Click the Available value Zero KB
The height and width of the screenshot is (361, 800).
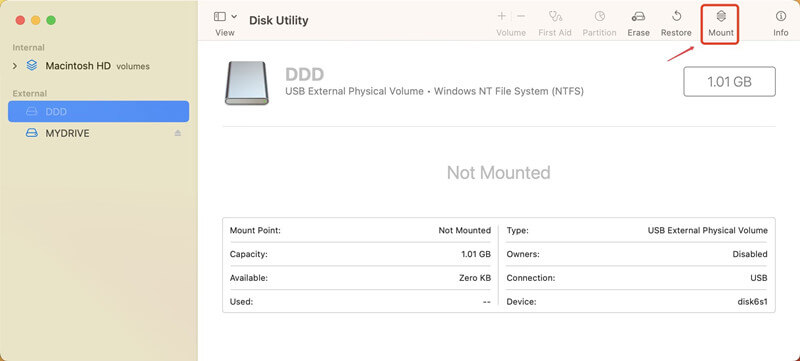(475, 278)
